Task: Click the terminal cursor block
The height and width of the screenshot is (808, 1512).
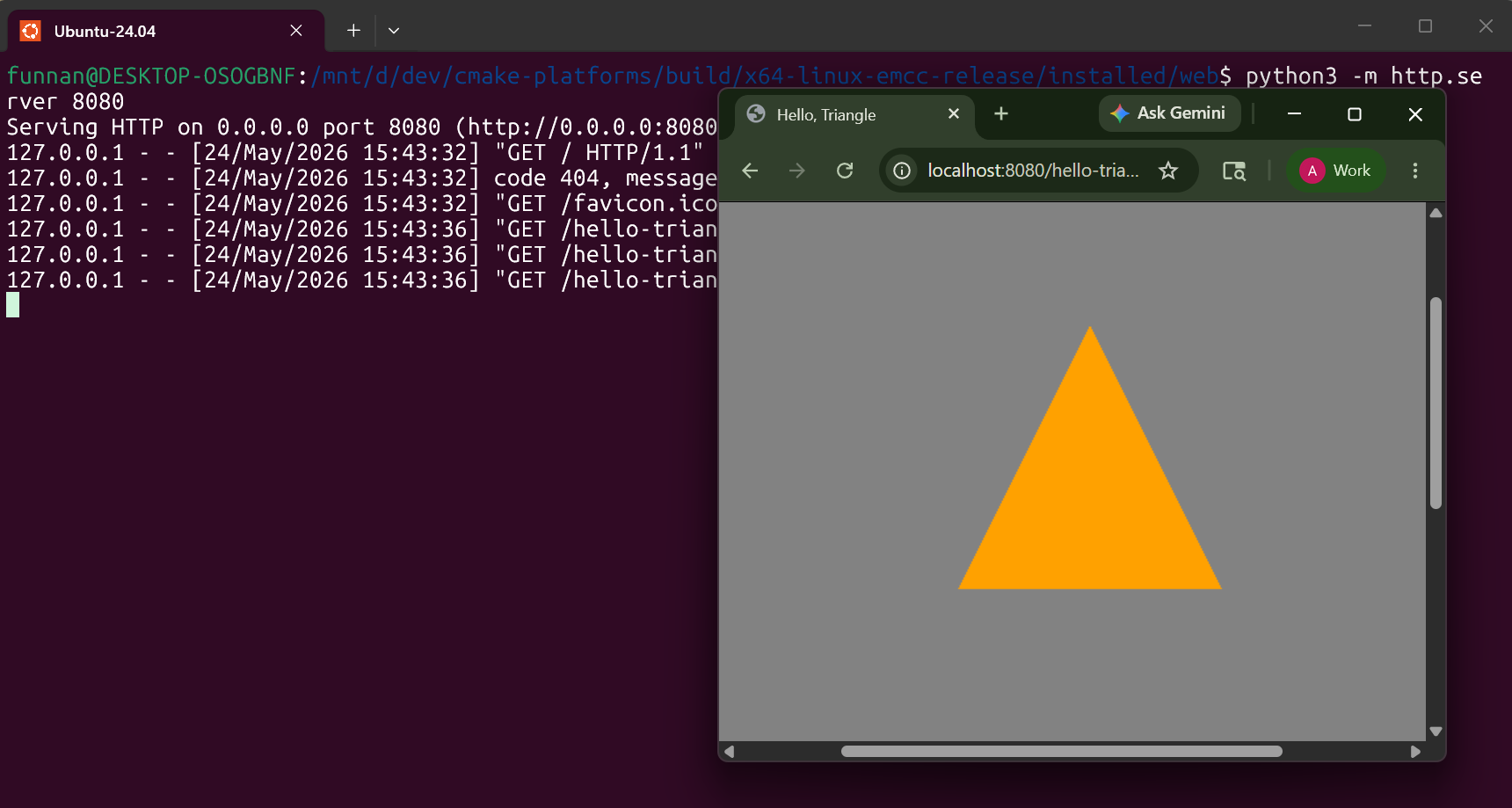Action: click(12, 305)
